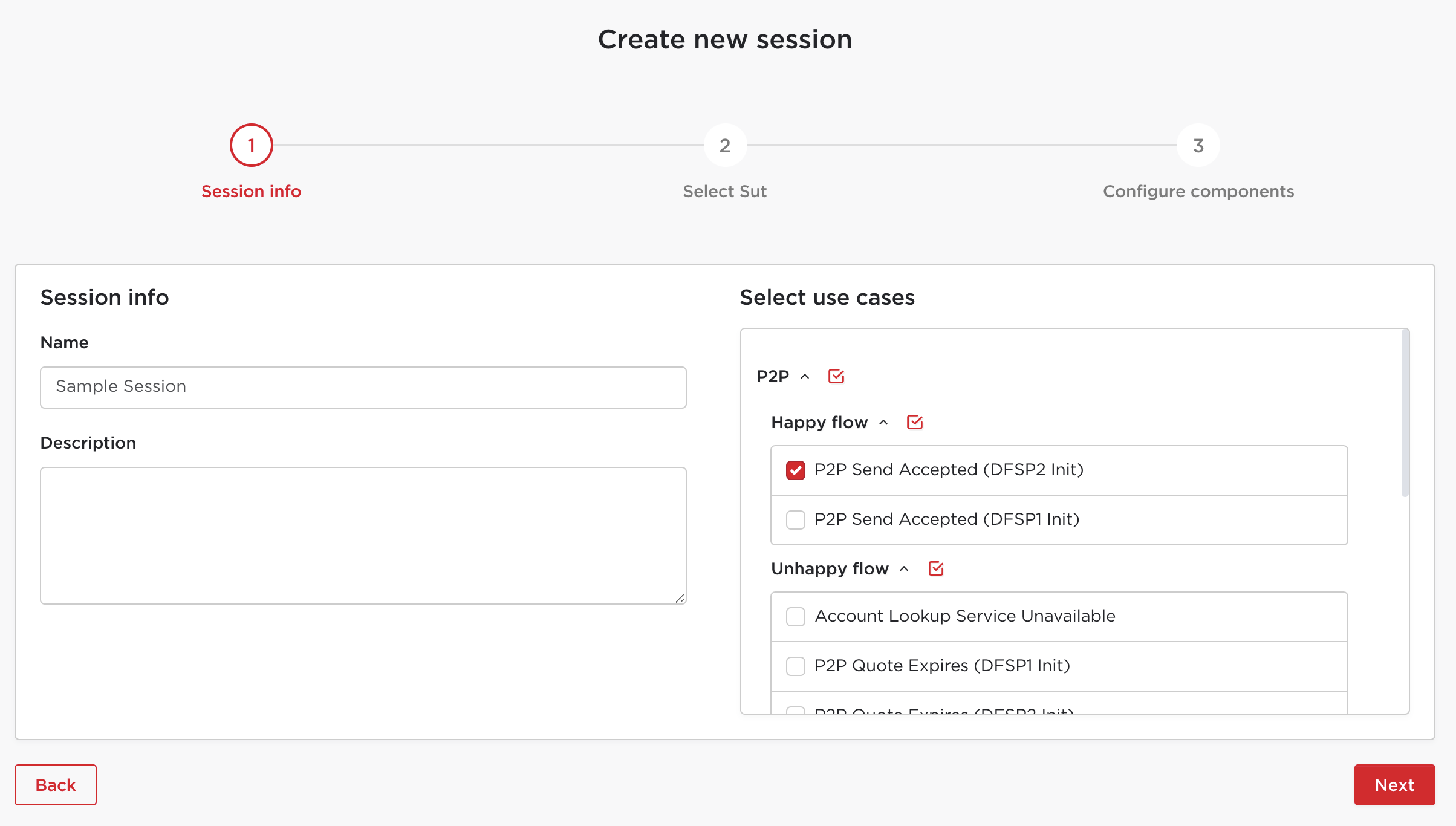Viewport: 1456px width, 826px height.
Task: Focus the Name input field
Action: 363,387
